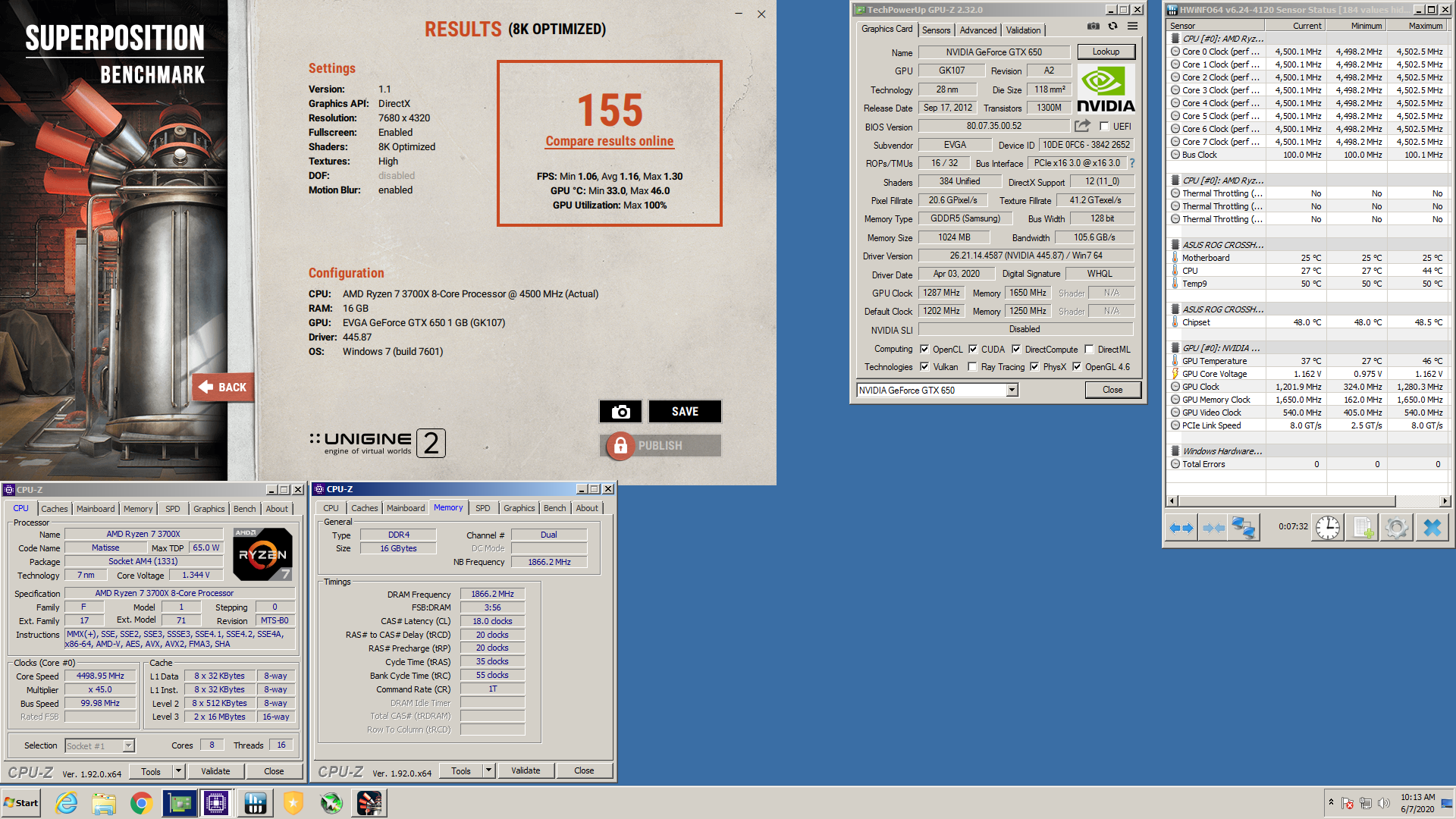Screen dimensions: 1456x819
Task: Click HWiNFO scrollbar left arrow
Action: tap(1172, 501)
